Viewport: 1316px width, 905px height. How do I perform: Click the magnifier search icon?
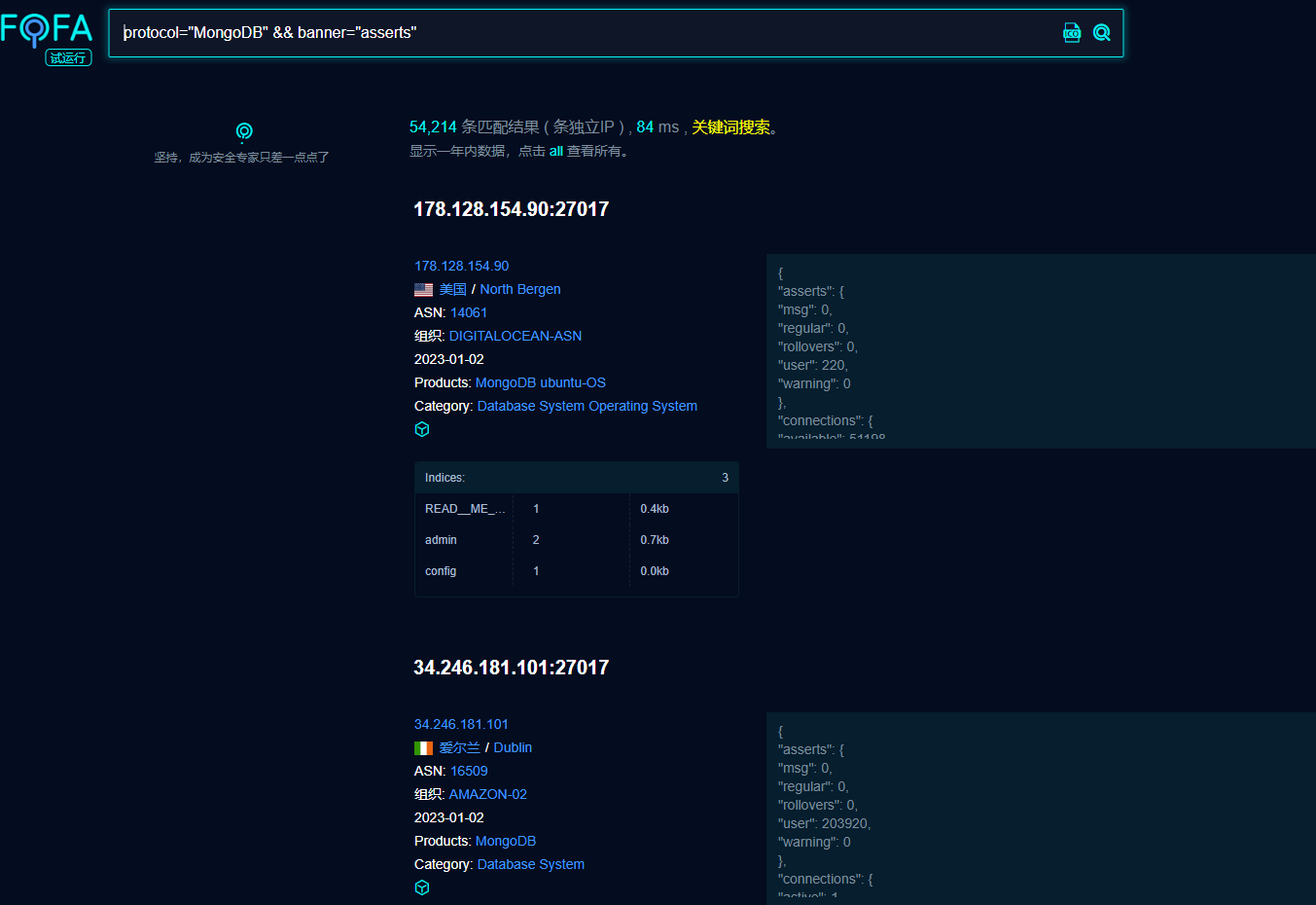click(1101, 33)
